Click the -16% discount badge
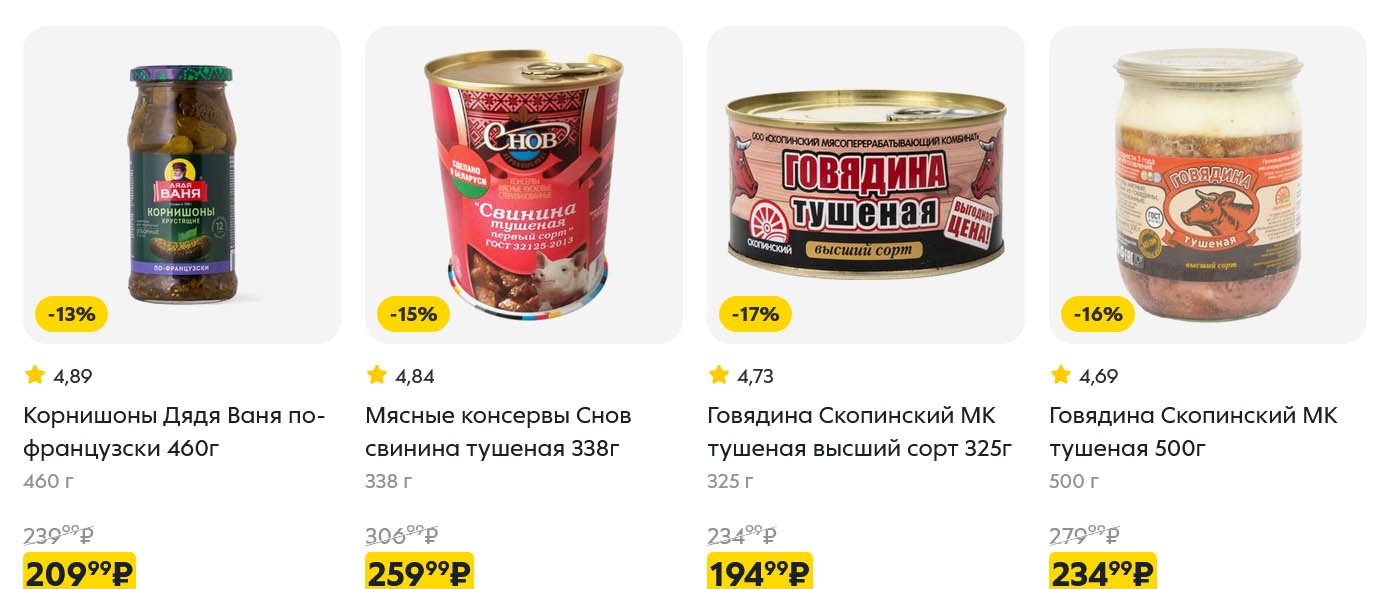The height and width of the screenshot is (589, 1384). [1097, 314]
